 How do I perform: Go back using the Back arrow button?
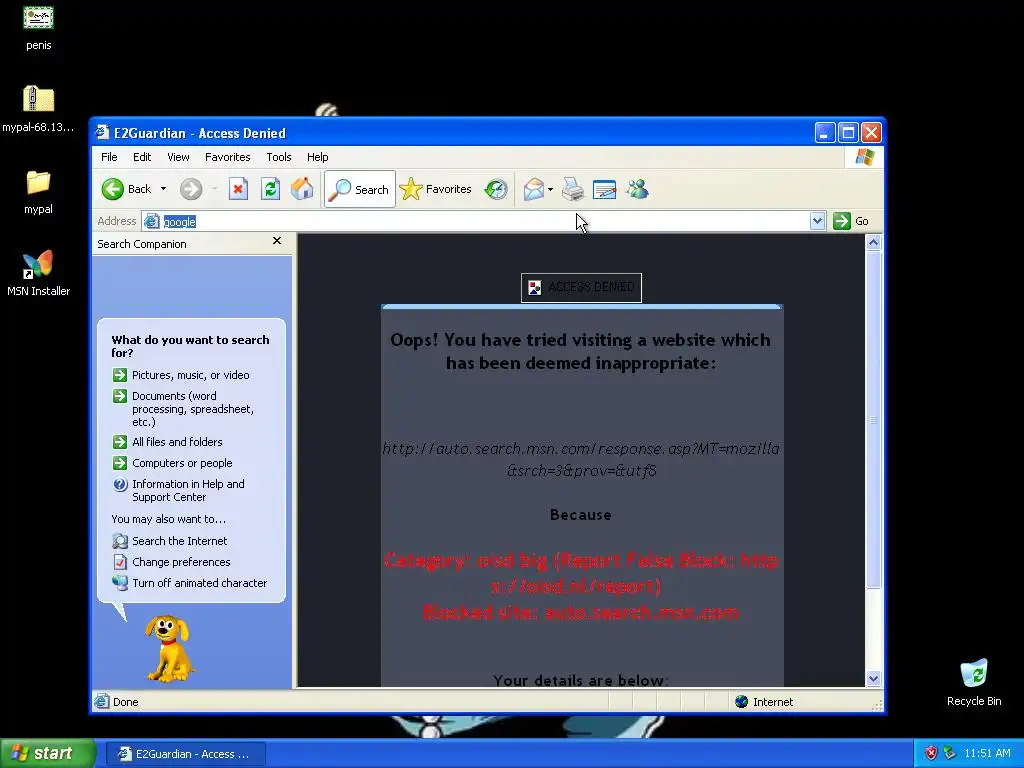[x=127, y=189]
